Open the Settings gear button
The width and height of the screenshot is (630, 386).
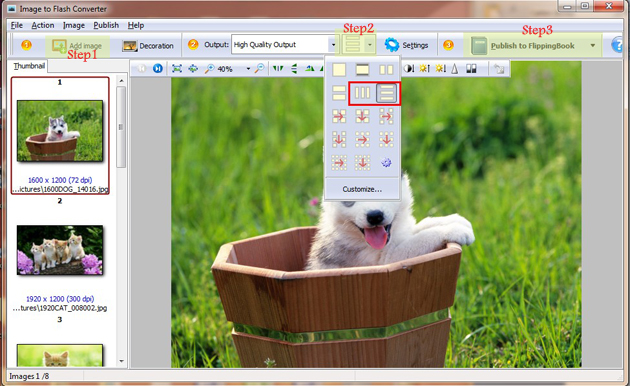point(406,45)
